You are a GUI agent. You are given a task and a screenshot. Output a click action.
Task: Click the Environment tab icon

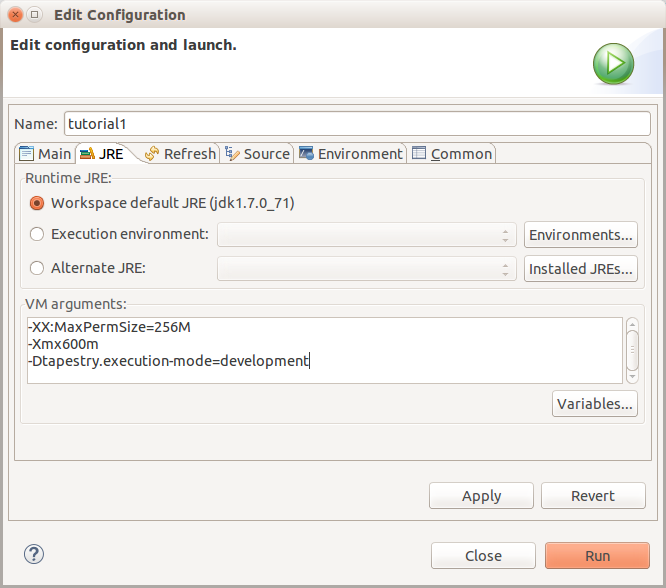[x=306, y=153]
